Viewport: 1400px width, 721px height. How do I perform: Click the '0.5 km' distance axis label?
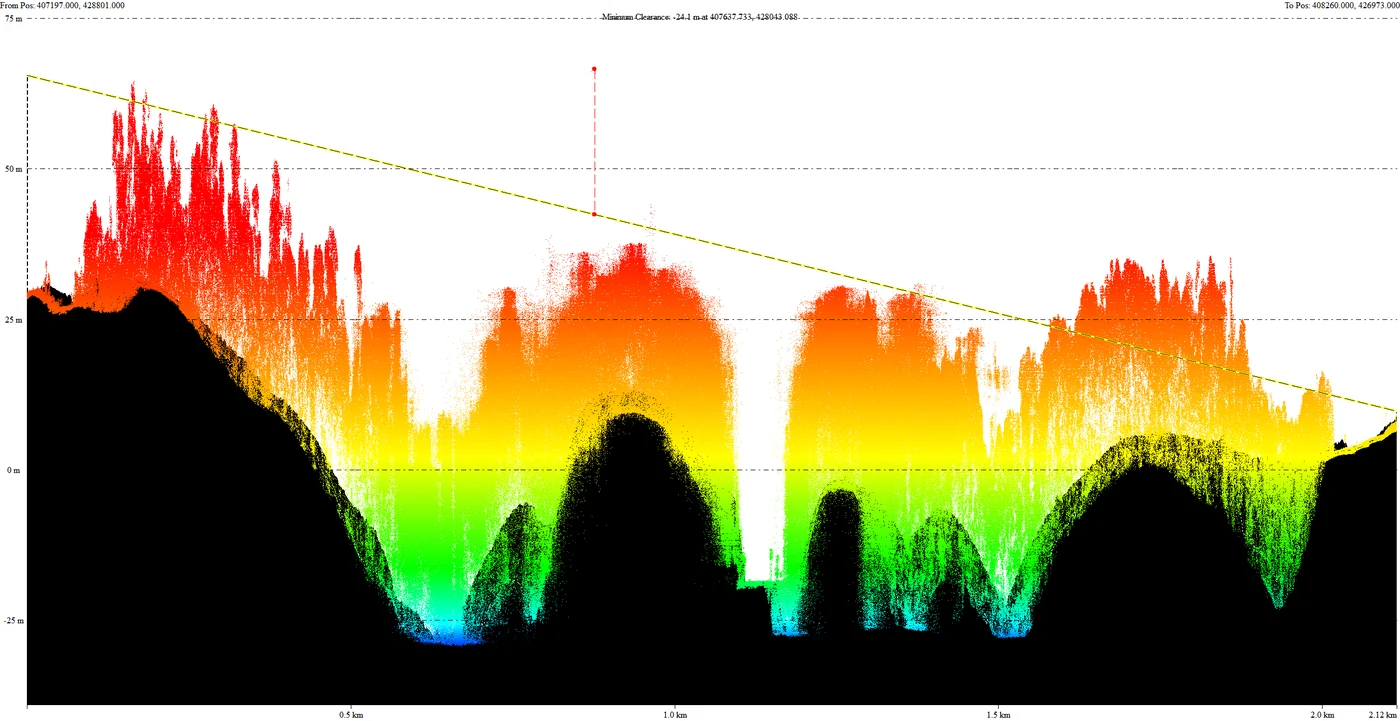(351, 715)
